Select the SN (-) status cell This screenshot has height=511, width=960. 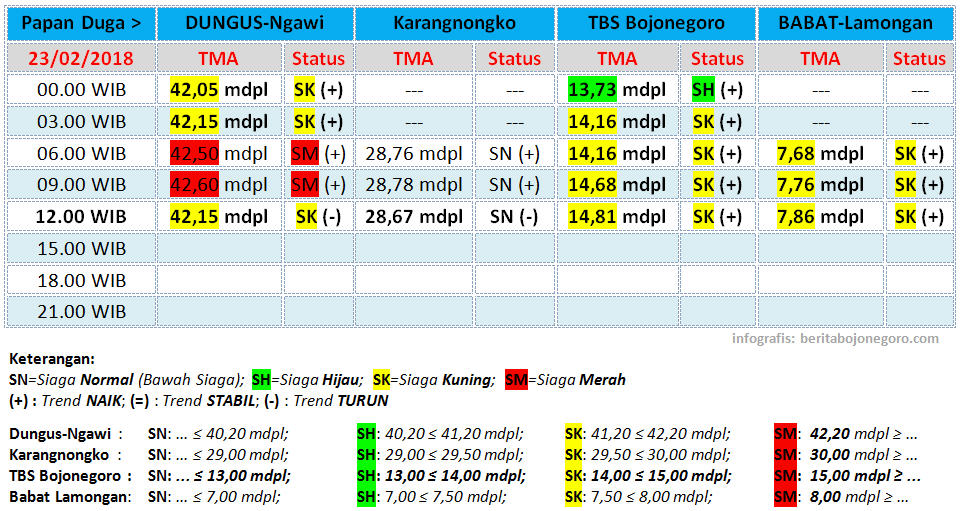point(514,217)
